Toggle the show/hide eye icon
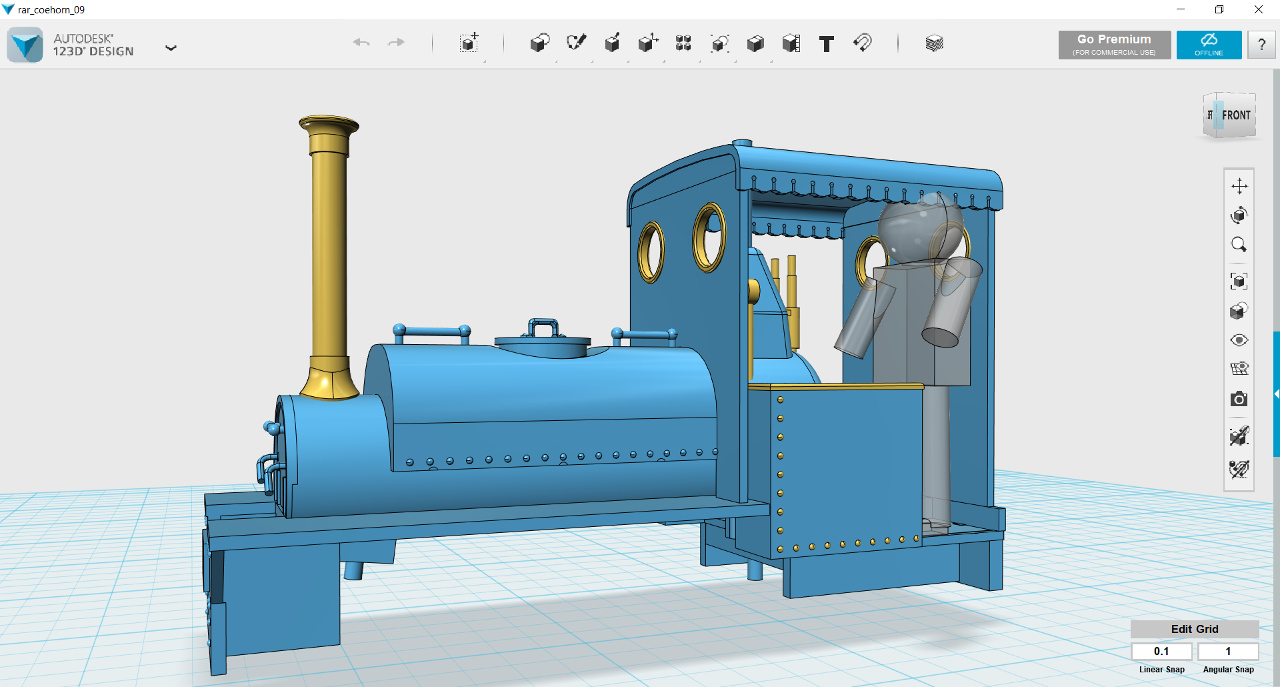Screen dimensions: 1280x687 coord(1239,340)
